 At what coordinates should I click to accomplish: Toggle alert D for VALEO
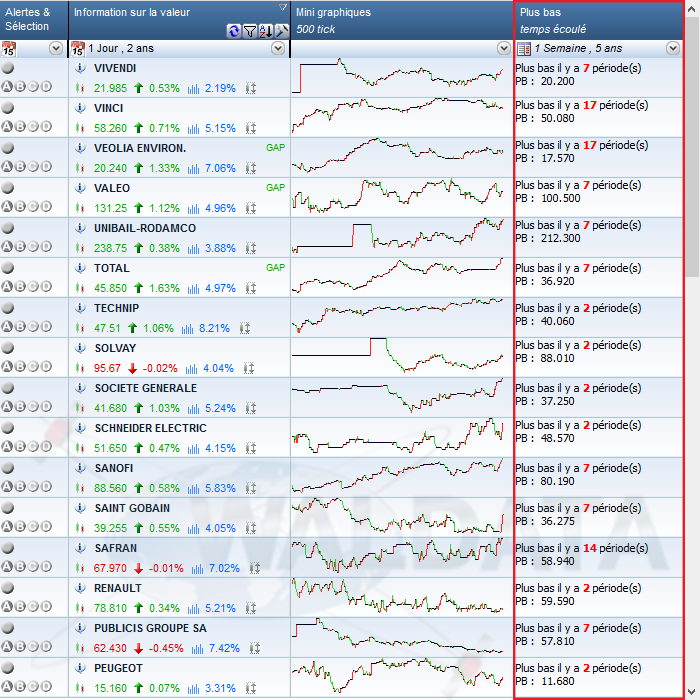tap(46, 206)
